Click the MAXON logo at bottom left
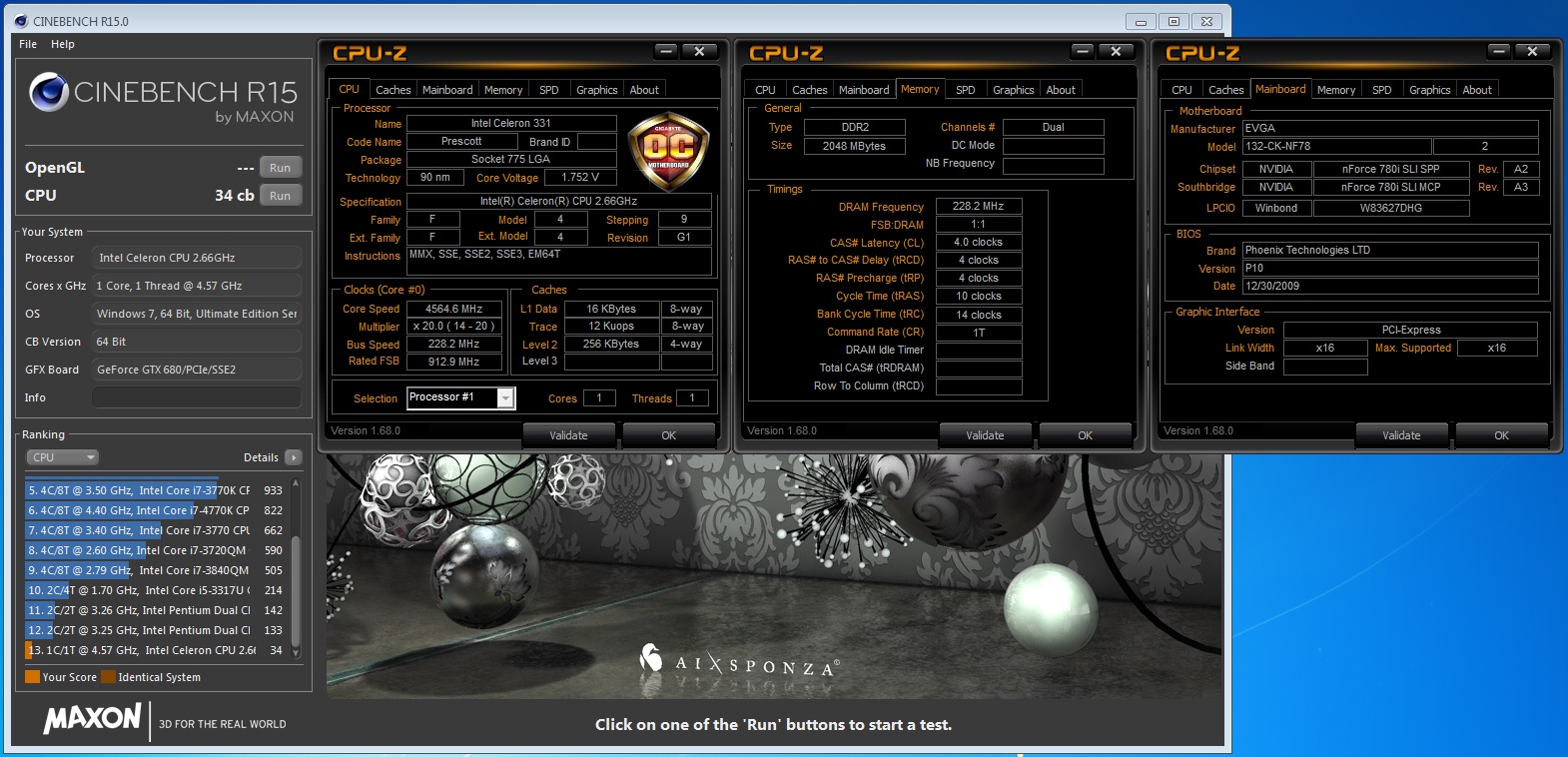 [92, 719]
